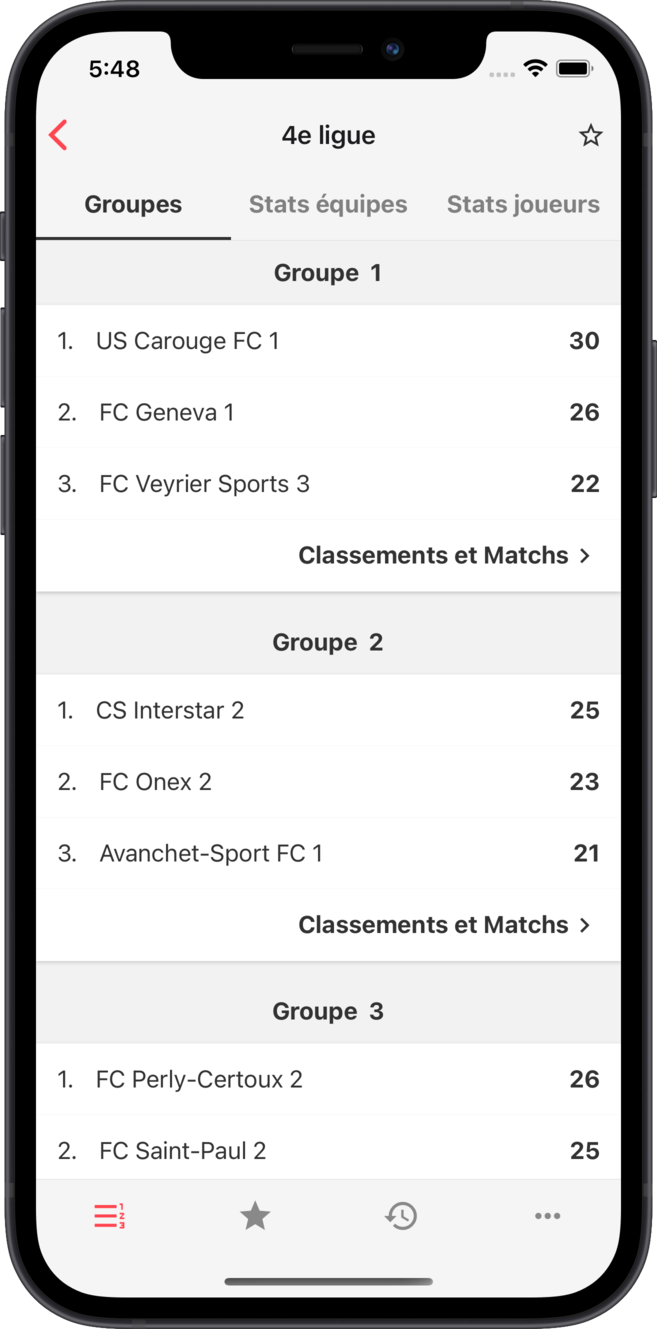Tap the red back arrow
Viewport: 657px width, 1329px height.
(58, 135)
